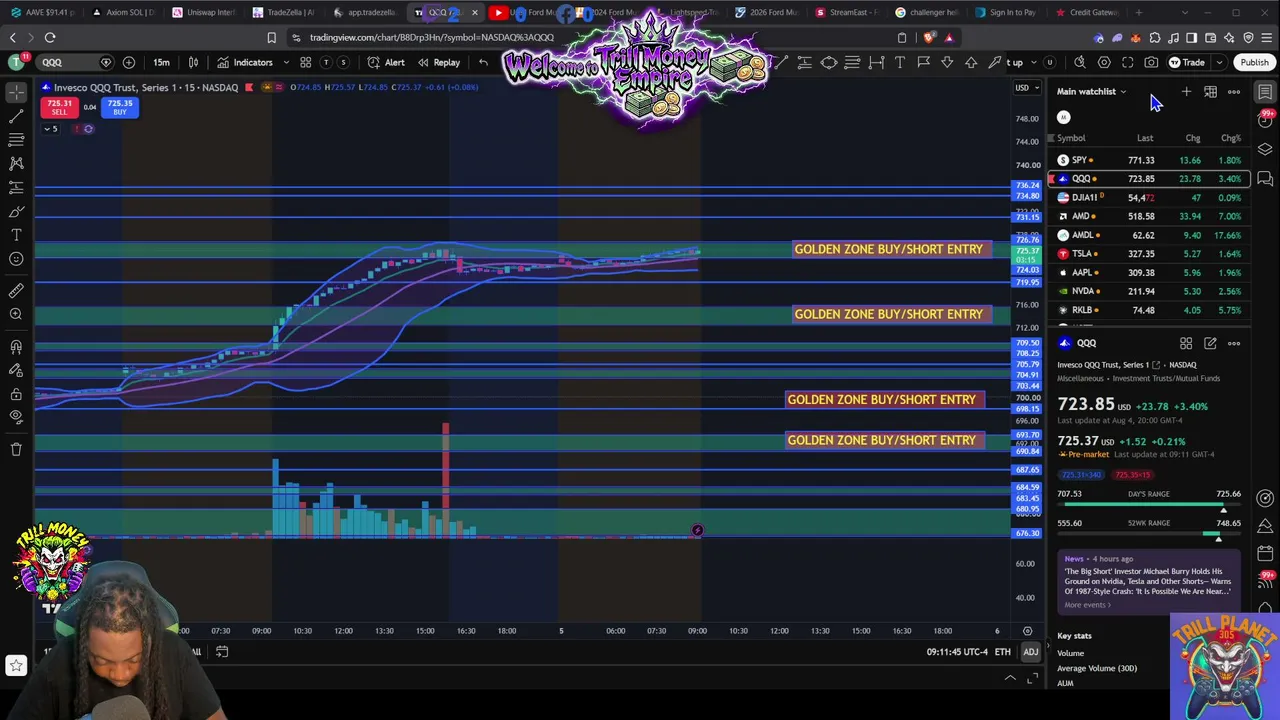The image size is (1280, 720).
Task: Click the QQQ symbol search field
Action: [75, 62]
